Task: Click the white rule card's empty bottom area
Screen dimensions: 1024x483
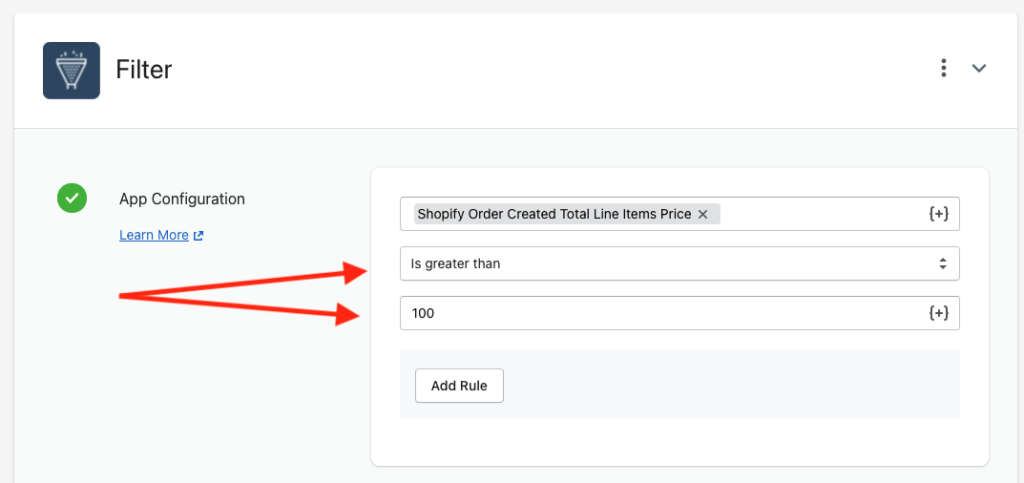Action: [679, 442]
